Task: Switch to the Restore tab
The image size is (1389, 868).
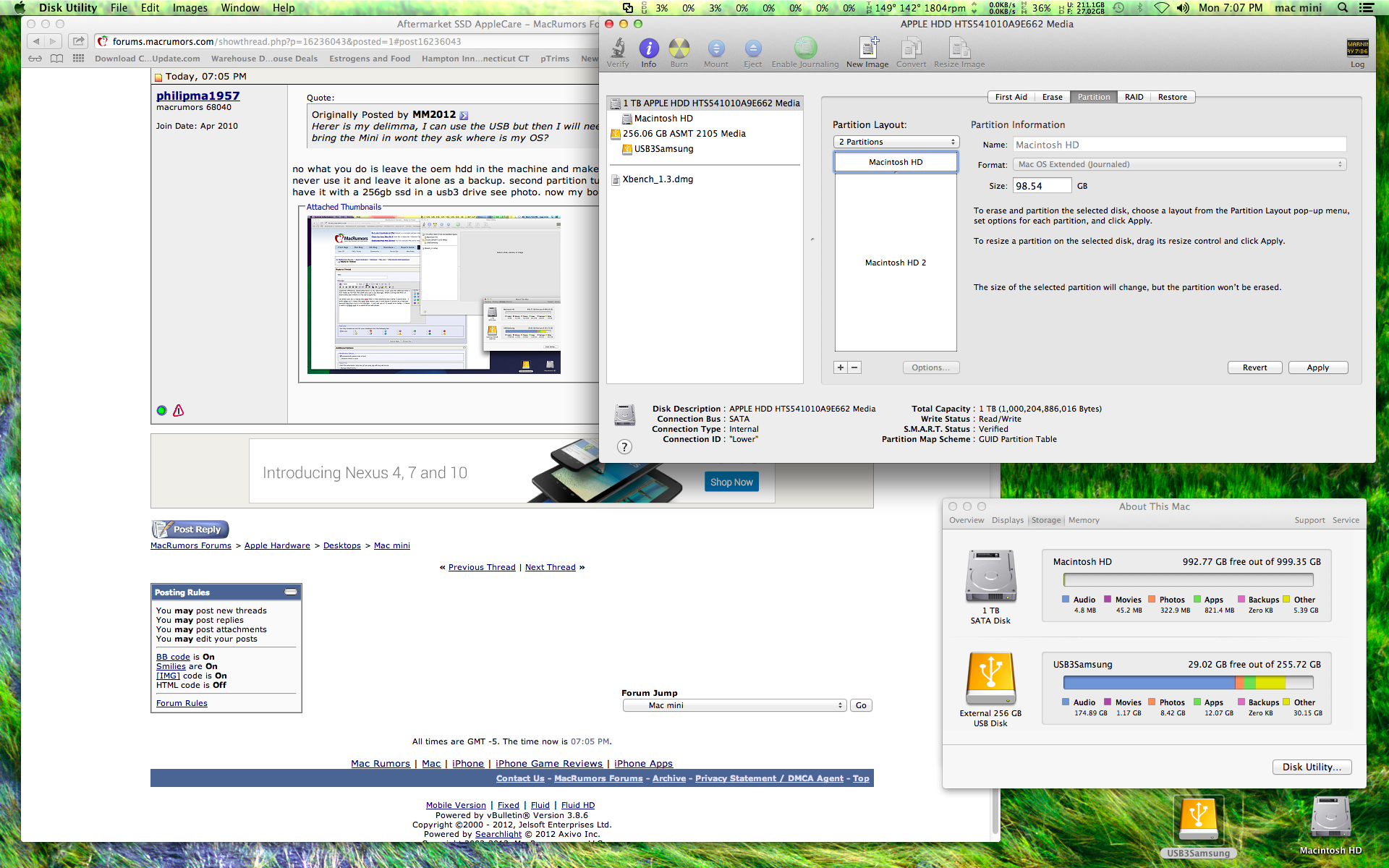Action: (1172, 97)
